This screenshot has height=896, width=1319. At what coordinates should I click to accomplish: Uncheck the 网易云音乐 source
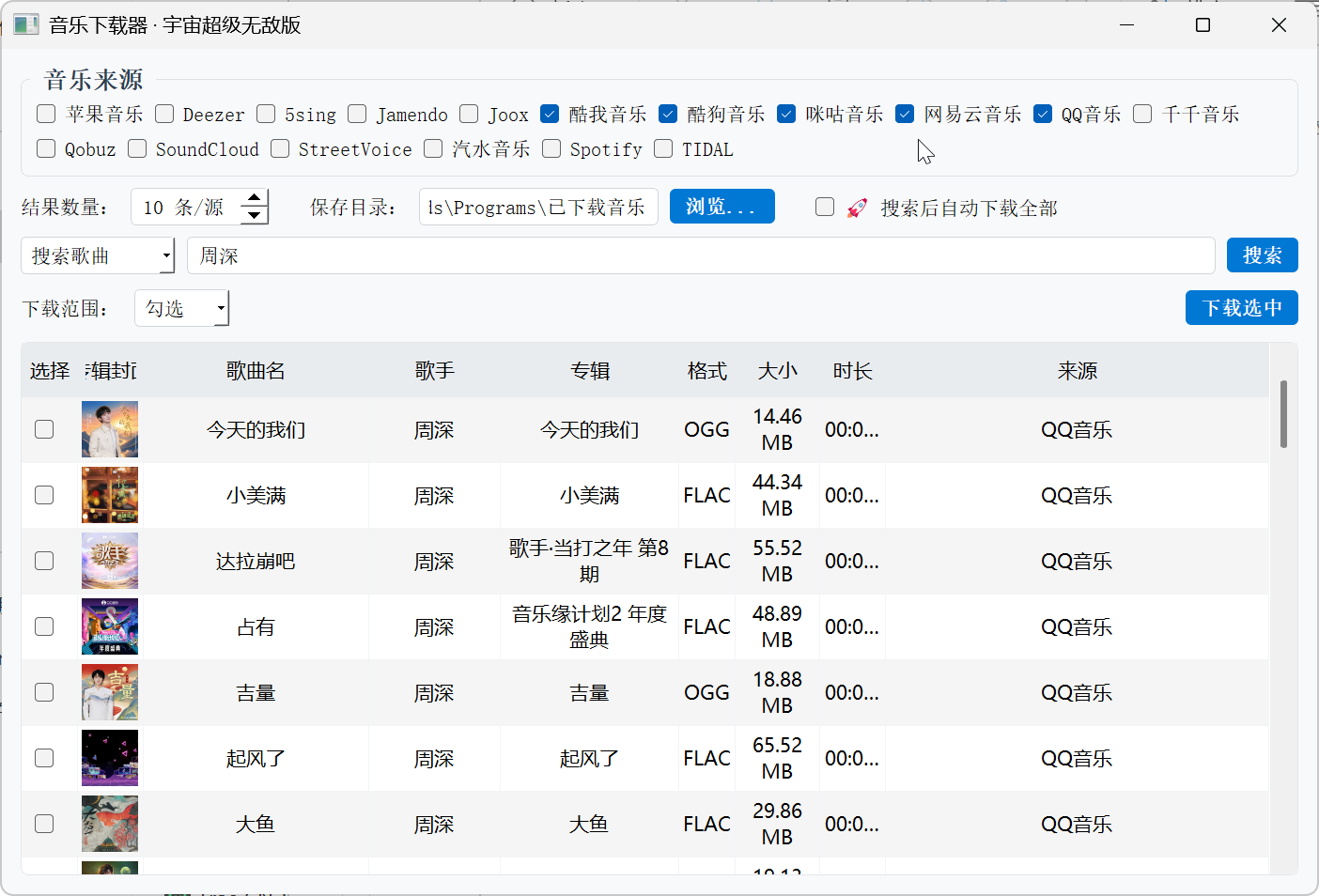coord(905,114)
